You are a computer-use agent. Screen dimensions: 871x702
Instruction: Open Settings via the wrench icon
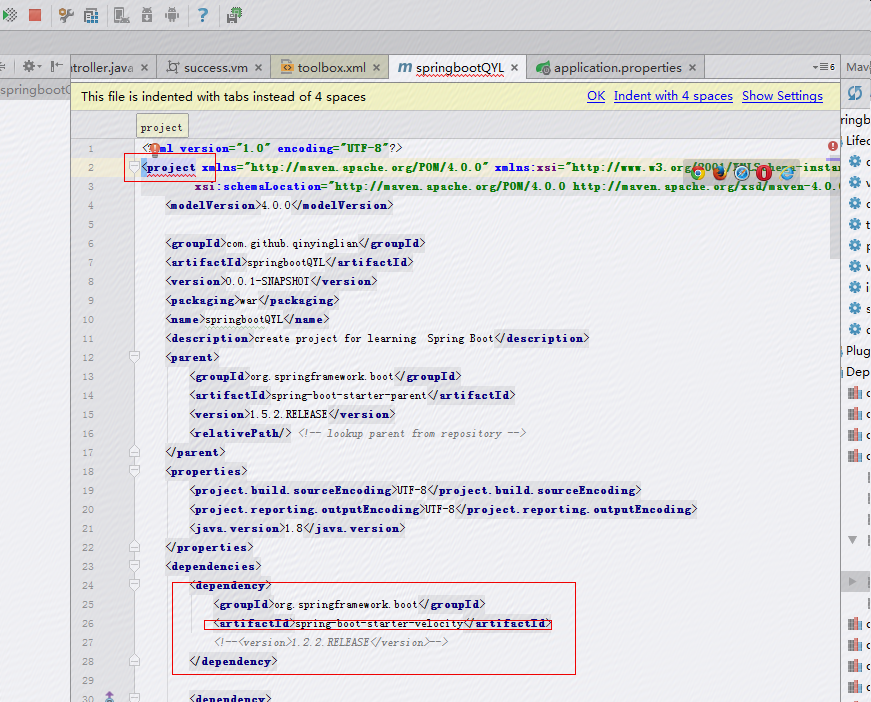pyautogui.click(x=66, y=15)
